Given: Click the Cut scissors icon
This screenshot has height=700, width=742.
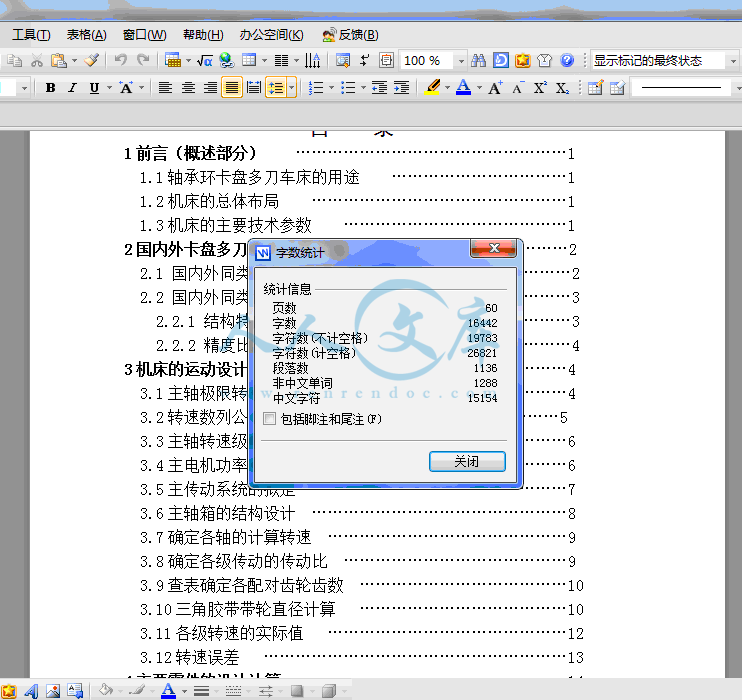Looking at the screenshot, I should coord(36,61).
